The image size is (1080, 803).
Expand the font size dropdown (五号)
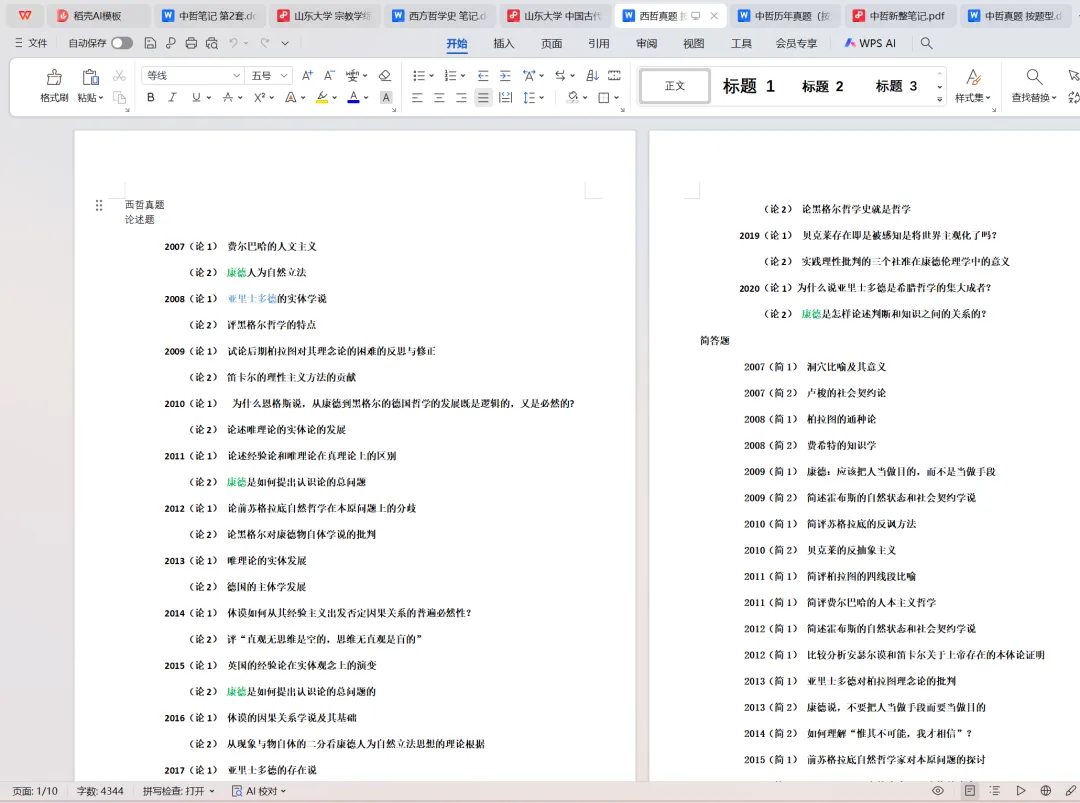click(283, 76)
